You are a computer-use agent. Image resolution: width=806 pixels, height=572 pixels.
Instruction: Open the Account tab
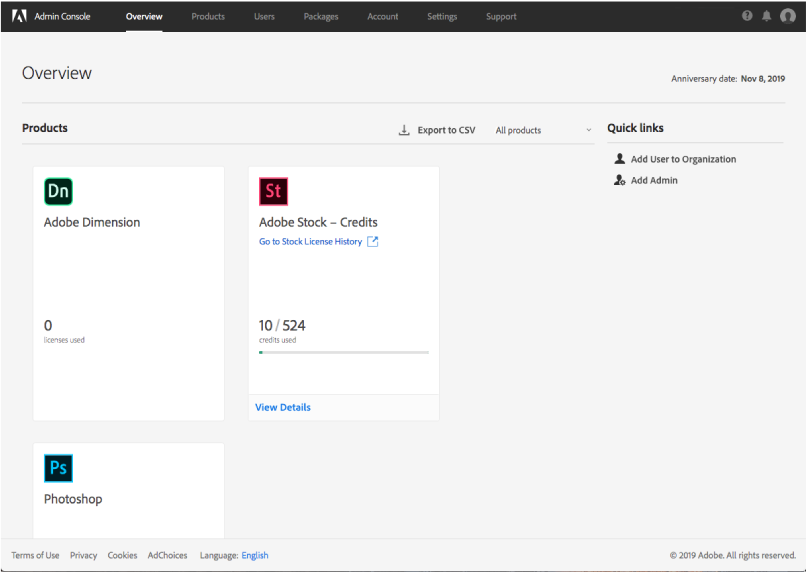click(382, 16)
